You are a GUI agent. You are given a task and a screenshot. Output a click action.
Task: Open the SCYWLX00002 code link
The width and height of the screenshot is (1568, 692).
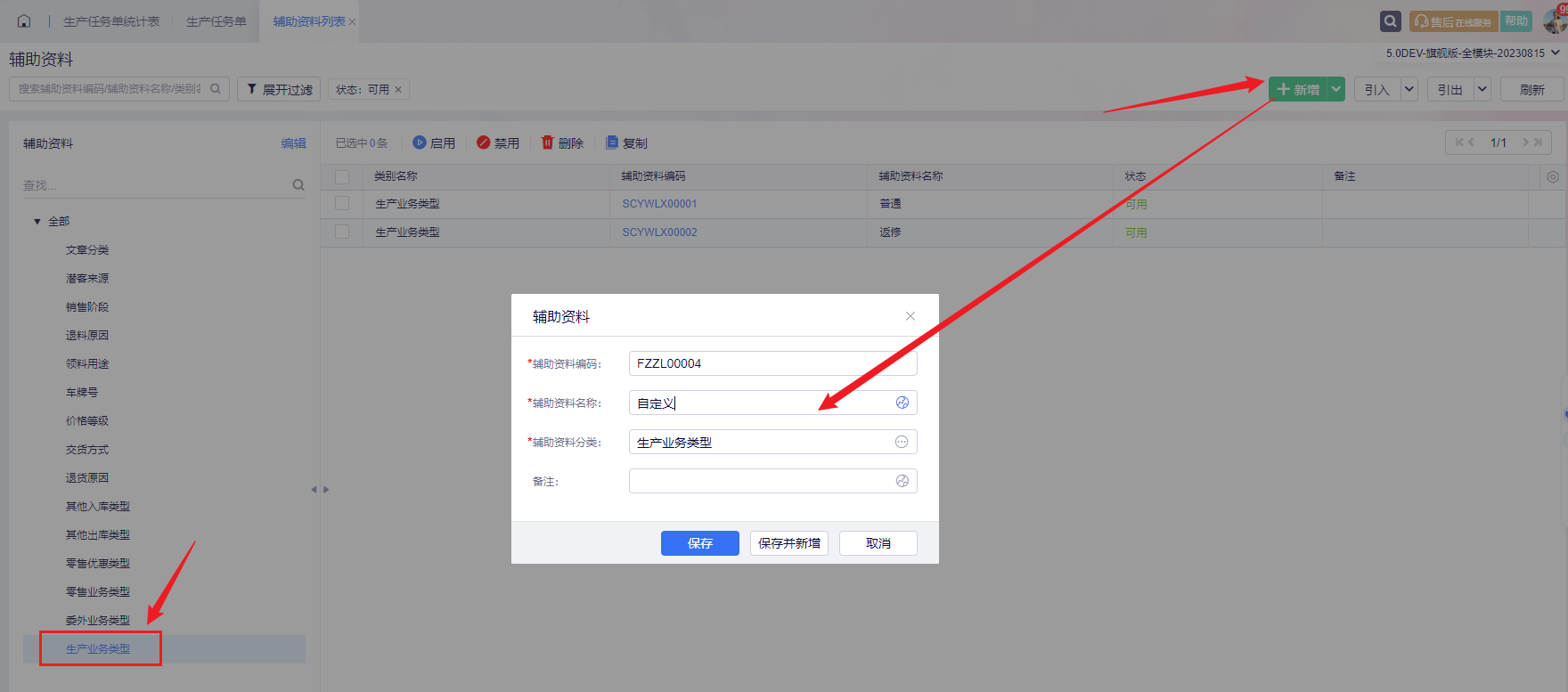tap(659, 232)
